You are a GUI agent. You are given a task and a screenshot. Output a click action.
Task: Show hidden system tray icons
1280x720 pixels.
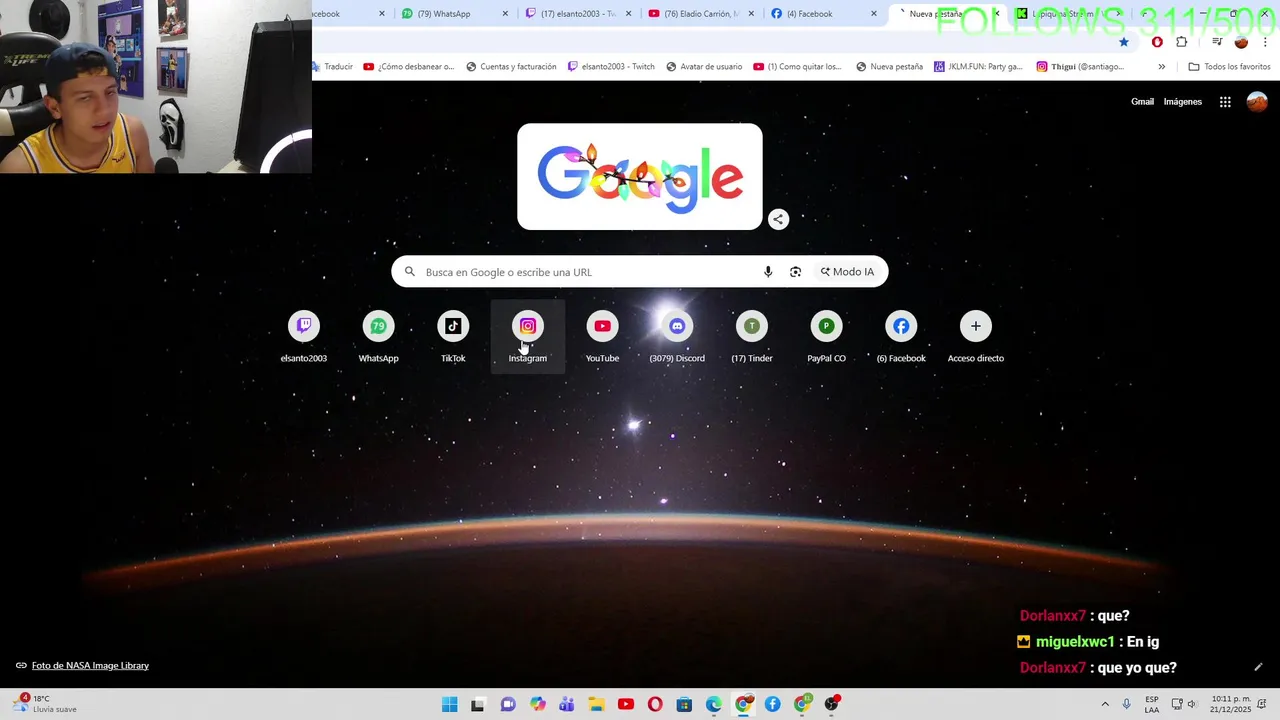tap(1105, 704)
